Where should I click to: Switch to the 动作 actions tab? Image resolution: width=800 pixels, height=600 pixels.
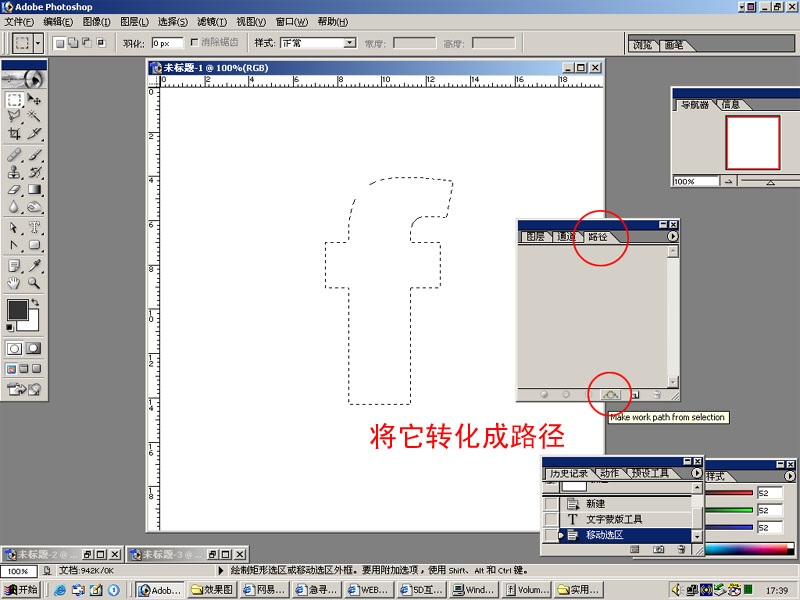(610, 473)
